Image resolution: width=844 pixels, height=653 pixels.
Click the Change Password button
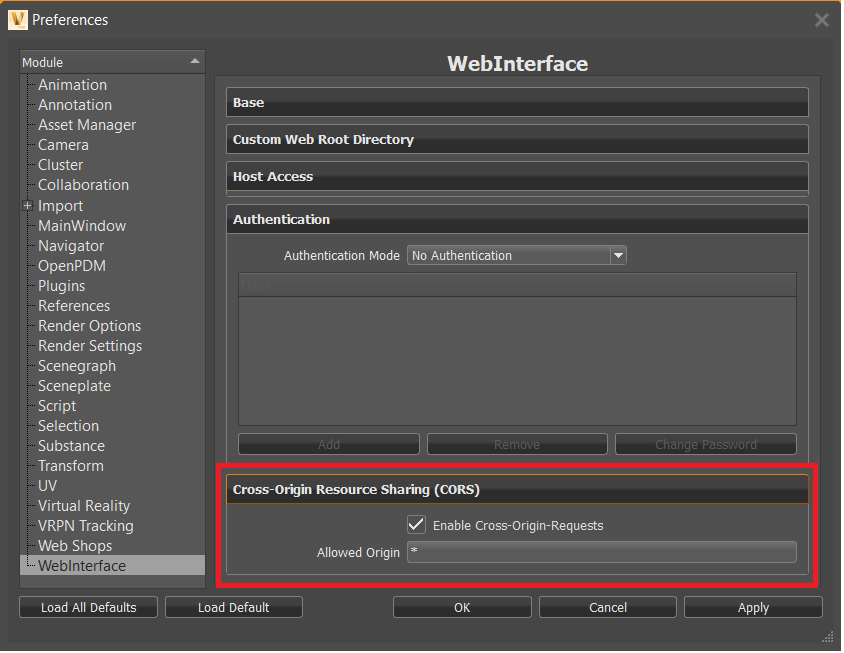point(706,445)
